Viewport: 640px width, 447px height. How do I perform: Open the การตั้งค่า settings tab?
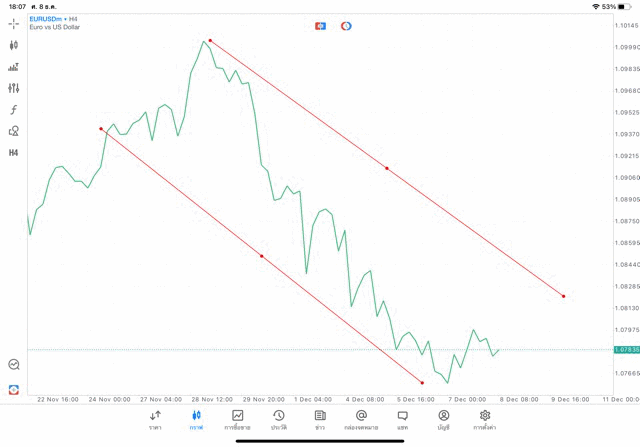tap(485, 419)
